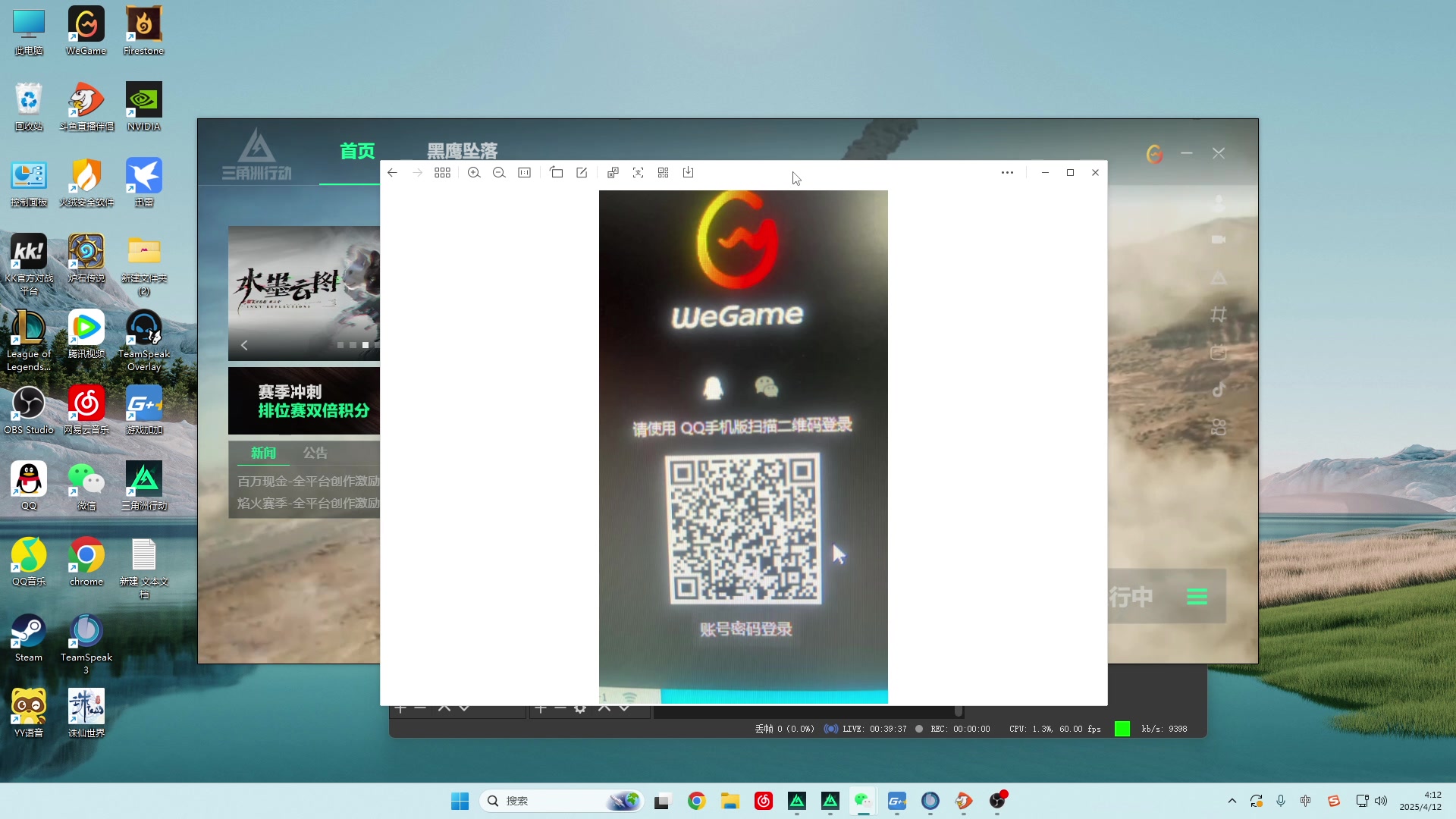Open QQ音乐 desktop shortcut

[29, 562]
